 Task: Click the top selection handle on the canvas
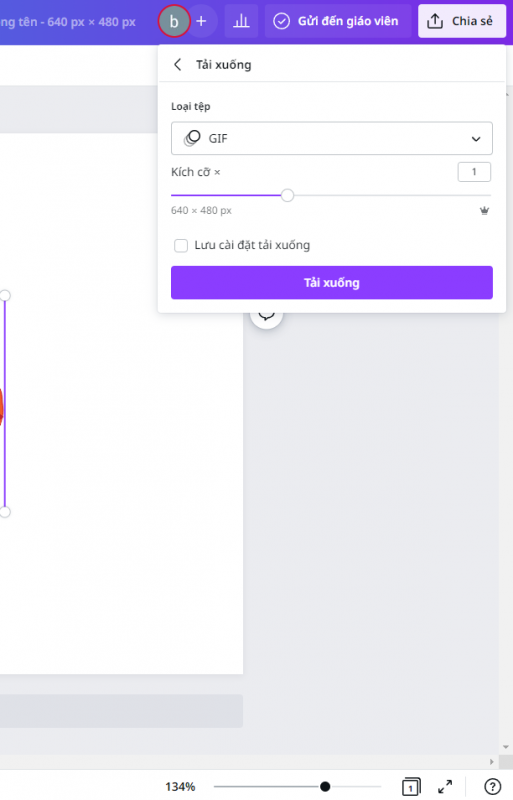tap(5, 295)
